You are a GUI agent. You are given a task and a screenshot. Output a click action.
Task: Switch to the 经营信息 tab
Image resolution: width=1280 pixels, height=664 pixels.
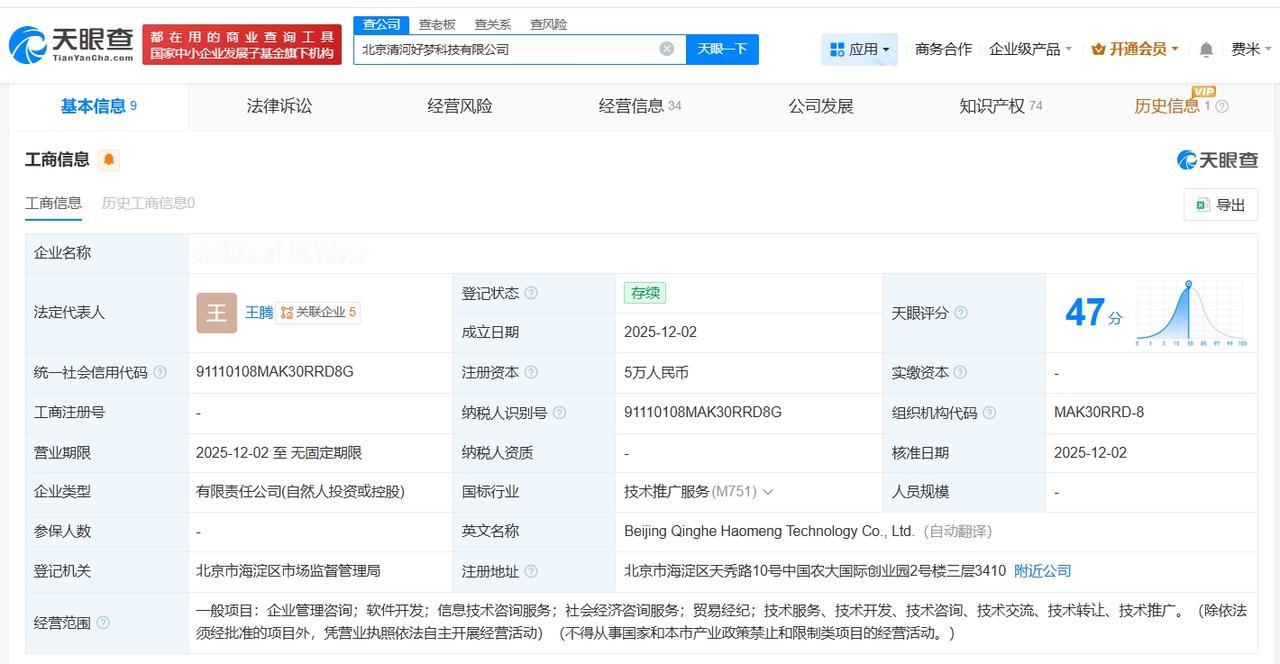pyautogui.click(x=640, y=106)
